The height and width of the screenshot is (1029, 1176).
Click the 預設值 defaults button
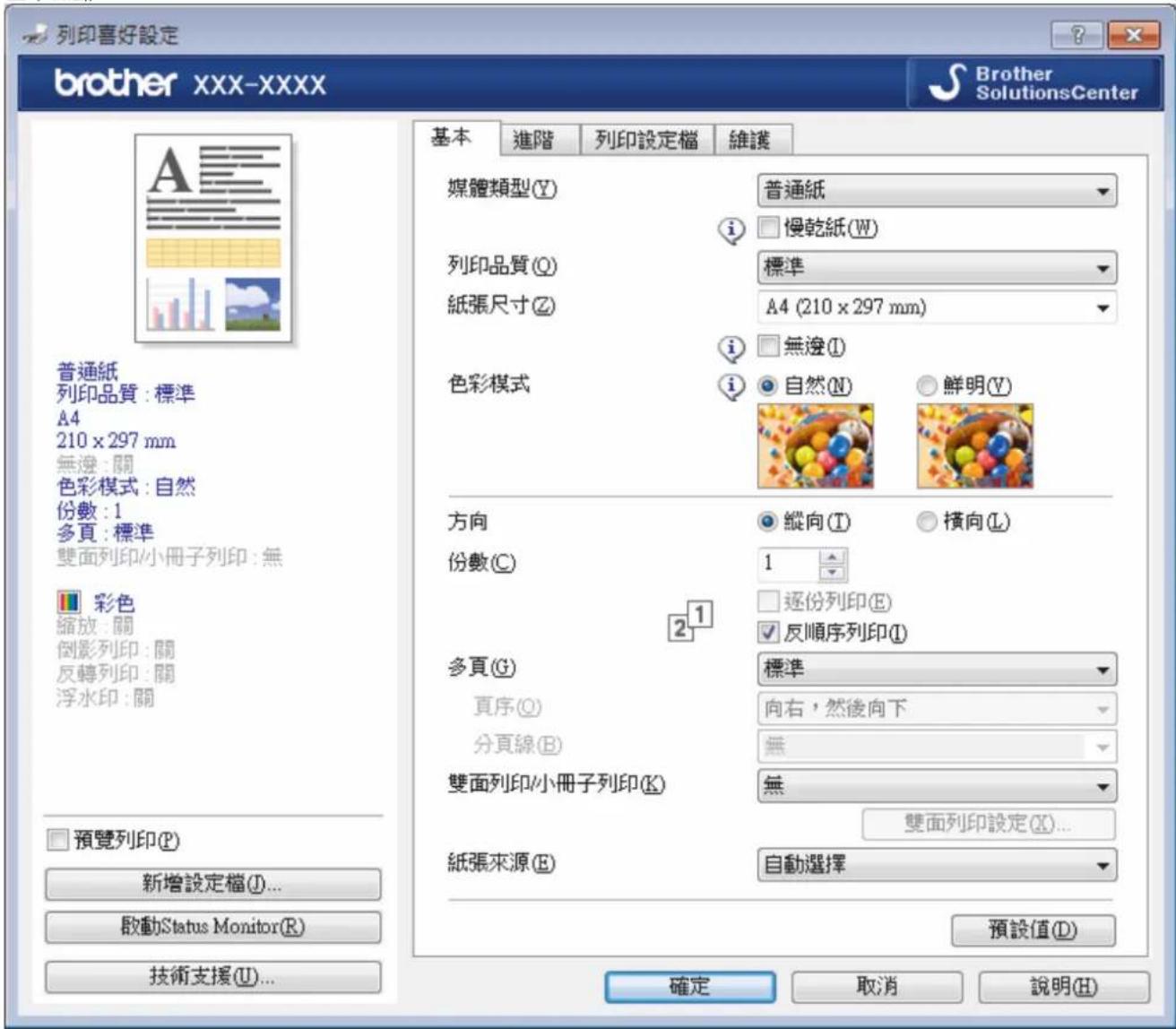click(1033, 930)
